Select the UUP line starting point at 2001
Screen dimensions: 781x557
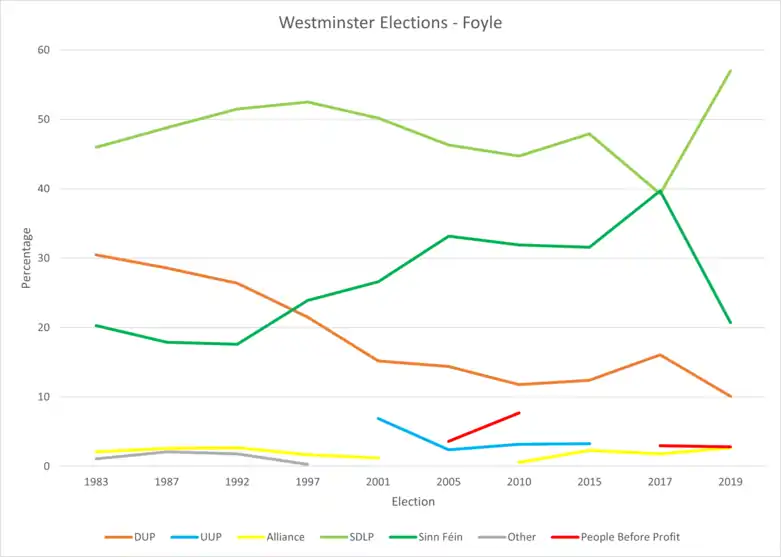[x=378, y=418]
